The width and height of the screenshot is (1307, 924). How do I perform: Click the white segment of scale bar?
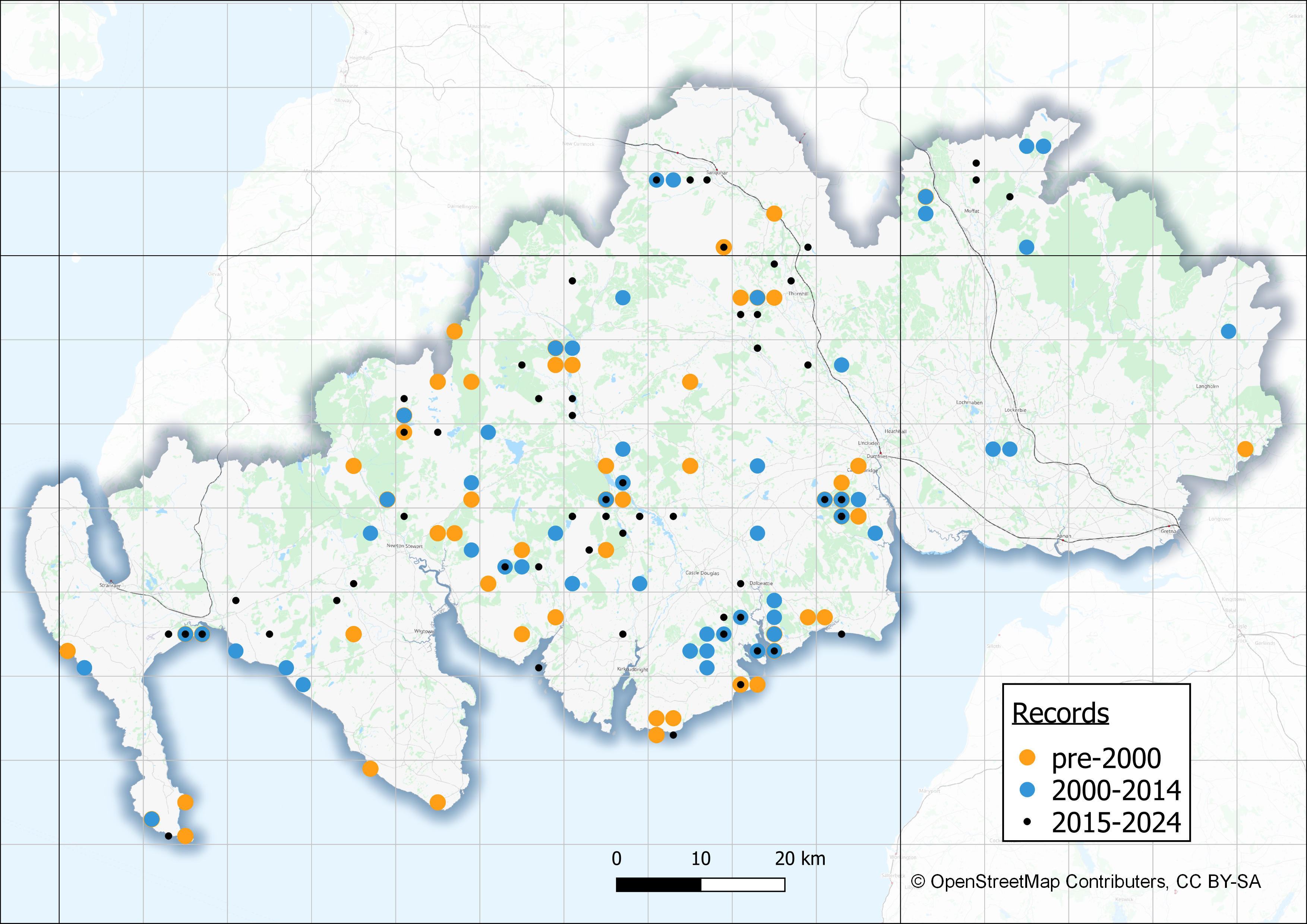(x=743, y=885)
